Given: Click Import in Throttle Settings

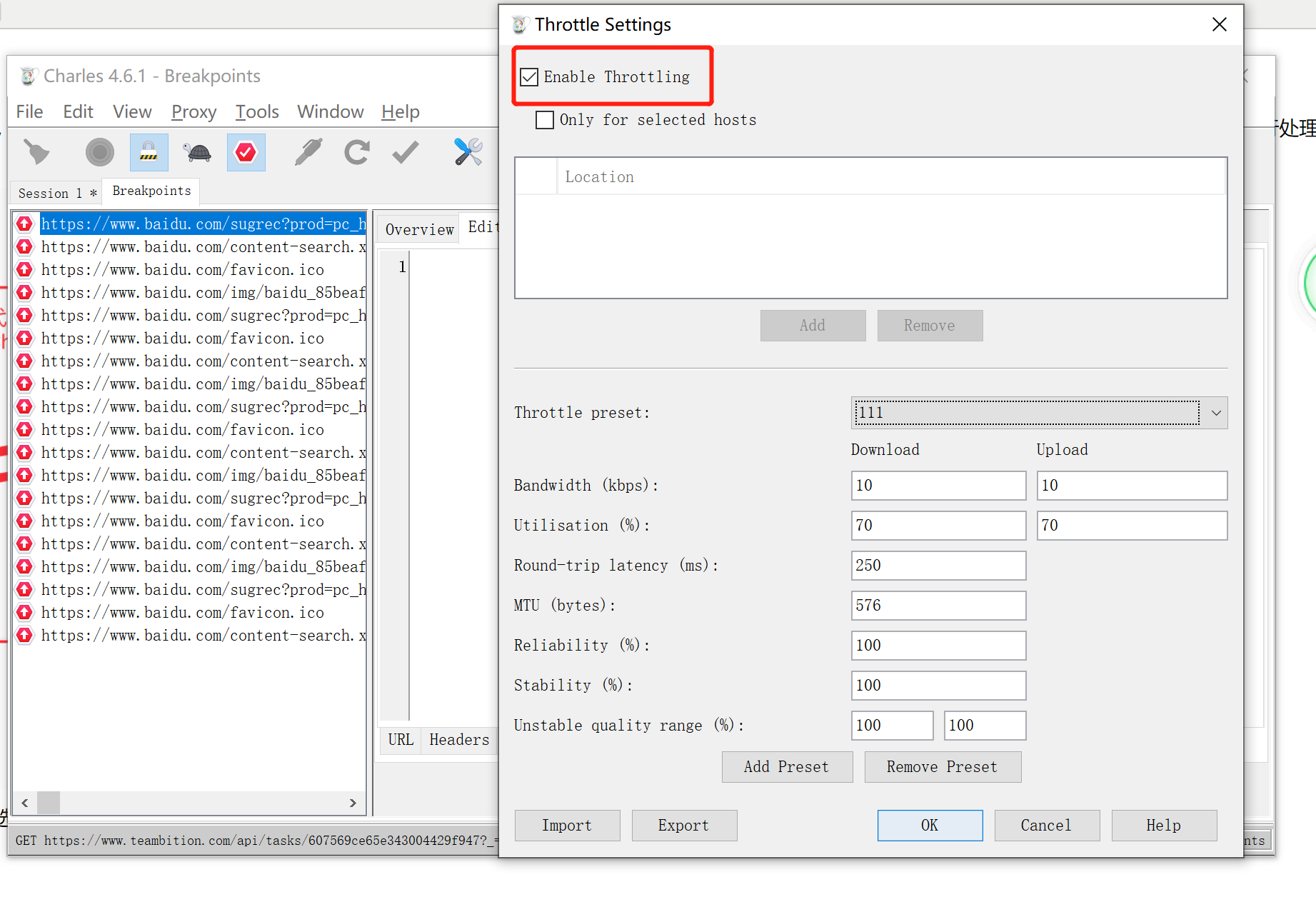Looking at the screenshot, I should point(567,826).
